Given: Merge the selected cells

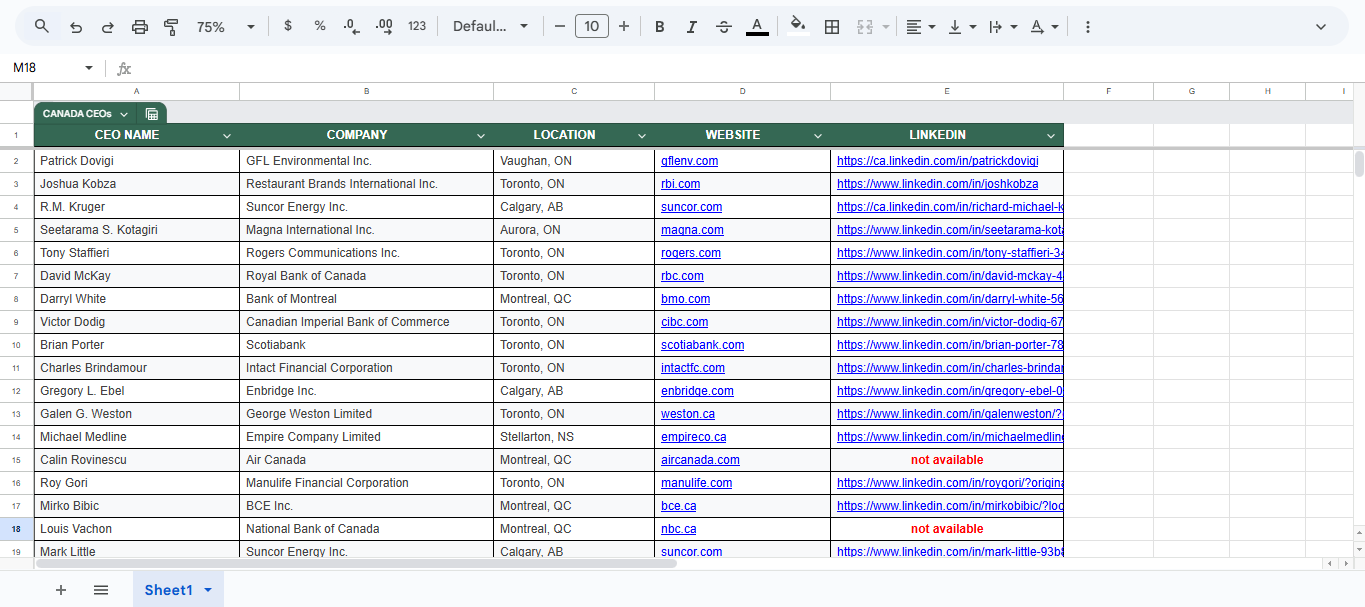Looking at the screenshot, I should [x=865, y=27].
